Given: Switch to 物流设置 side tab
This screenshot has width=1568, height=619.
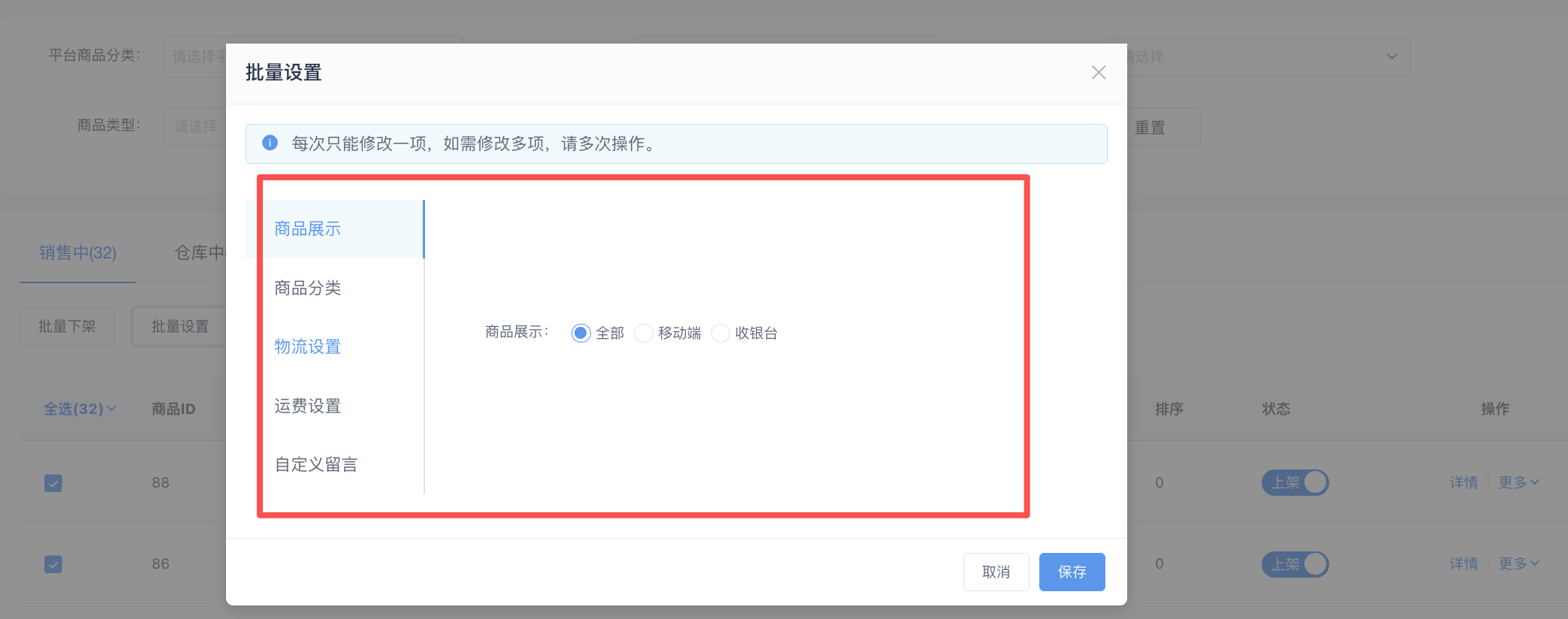Looking at the screenshot, I should pos(335,346).
